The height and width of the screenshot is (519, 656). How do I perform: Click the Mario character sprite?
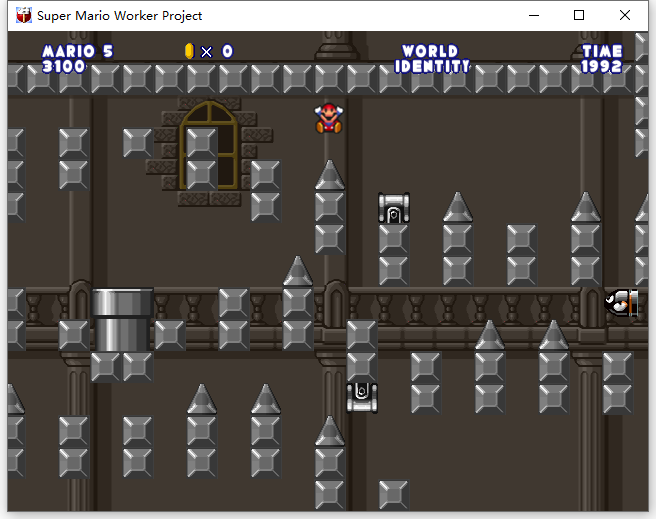tap(329, 118)
